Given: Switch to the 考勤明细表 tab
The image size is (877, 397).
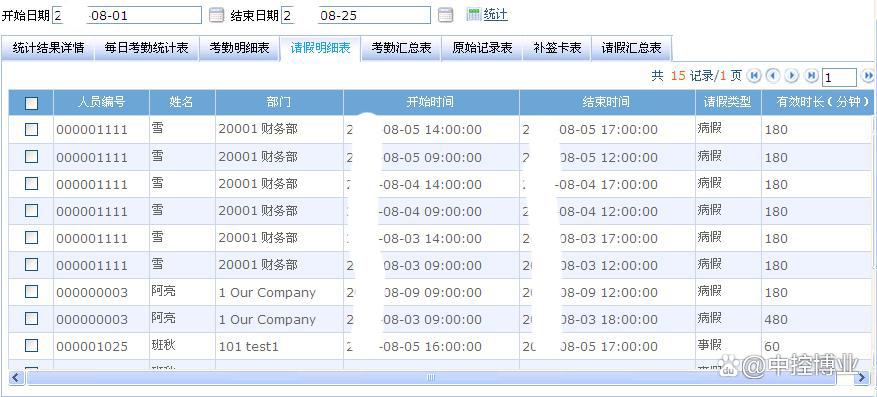Looking at the screenshot, I should pyautogui.click(x=239, y=48).
